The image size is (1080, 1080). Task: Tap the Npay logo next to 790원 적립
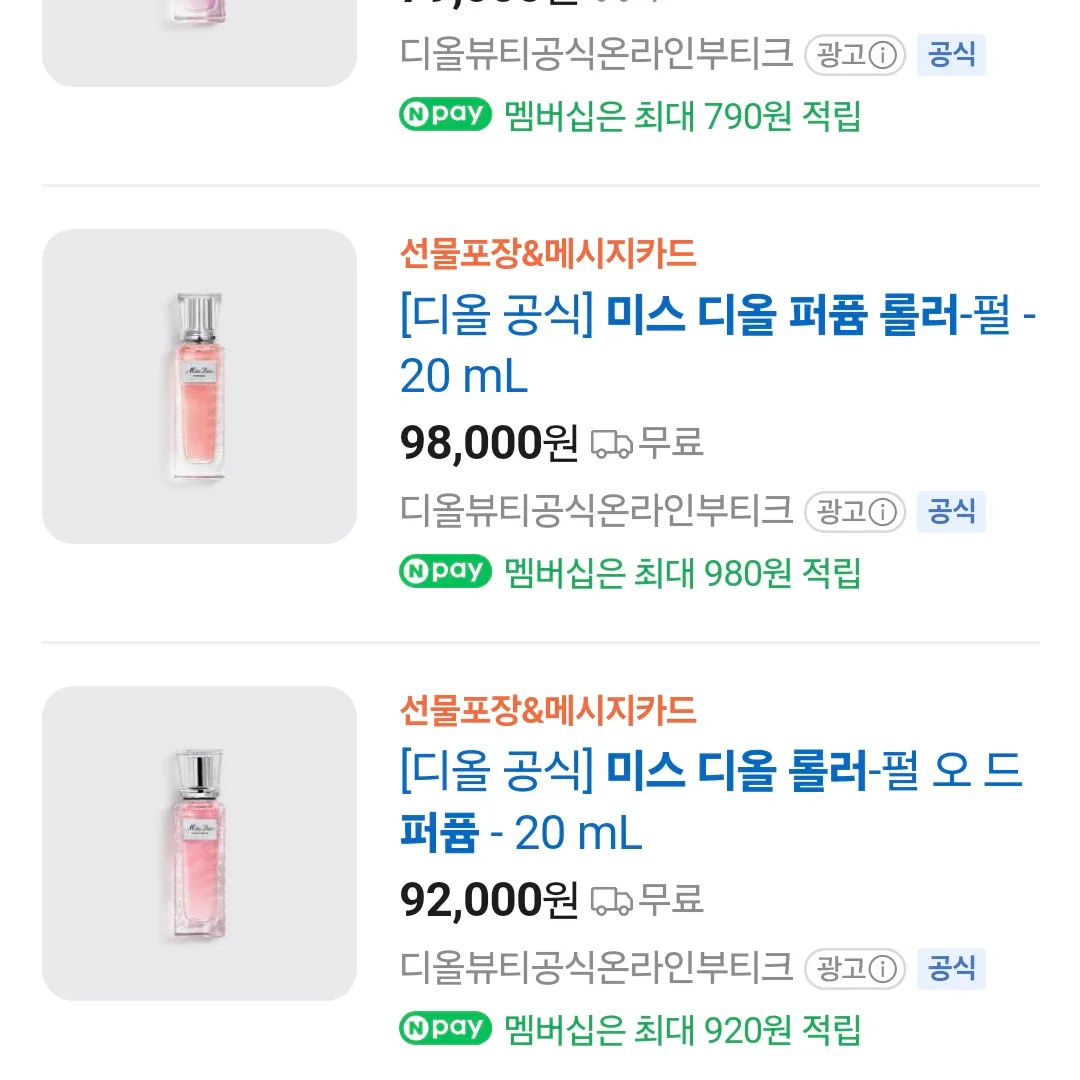(x=446, y=115)
